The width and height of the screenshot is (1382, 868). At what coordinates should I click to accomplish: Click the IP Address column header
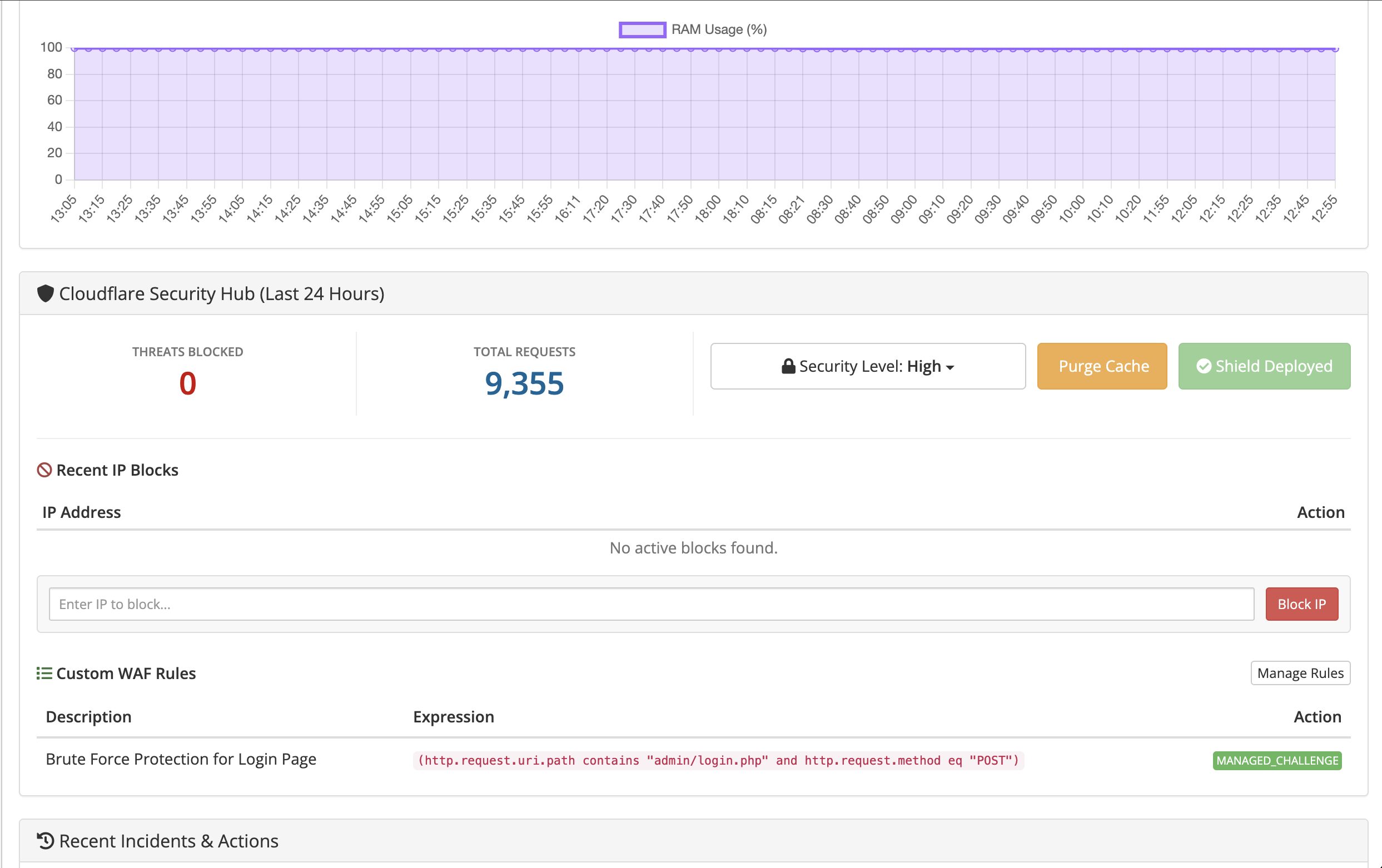pyautogui.click(x=82, y=512)
